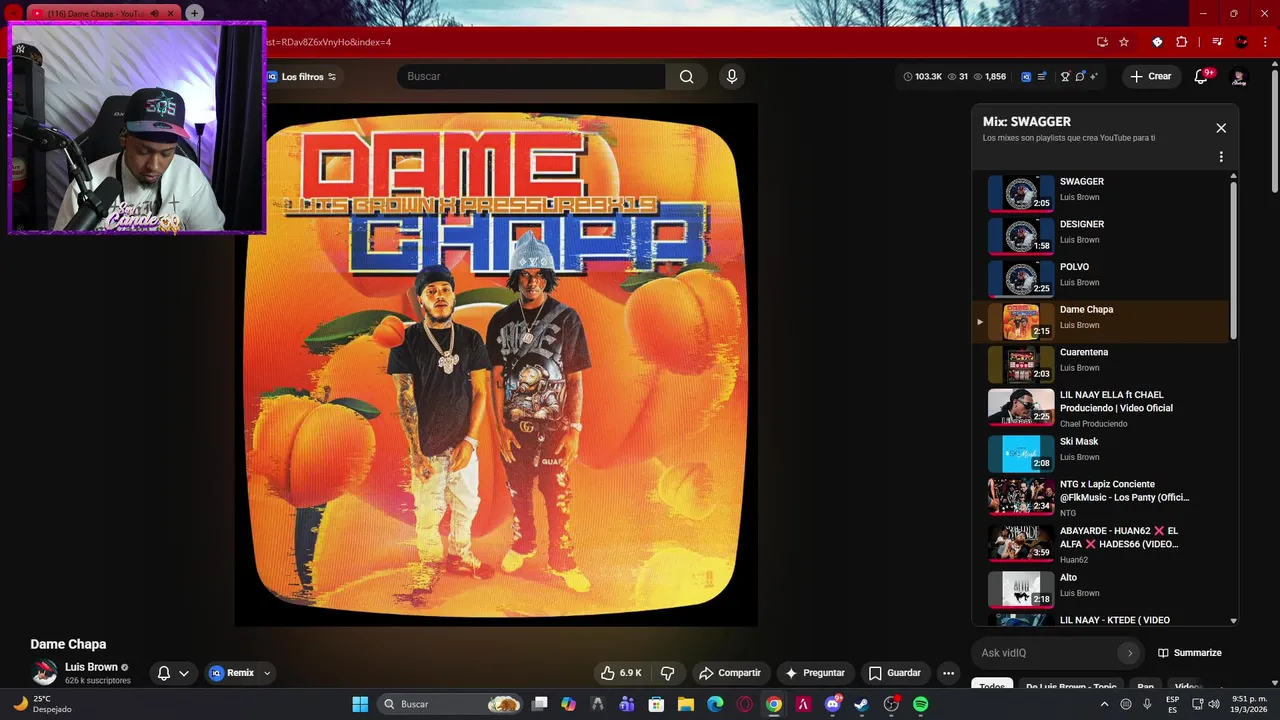Open the Luis Brown channel avatar
This screenshot has width=1280, height=720.
click(45, 672)
